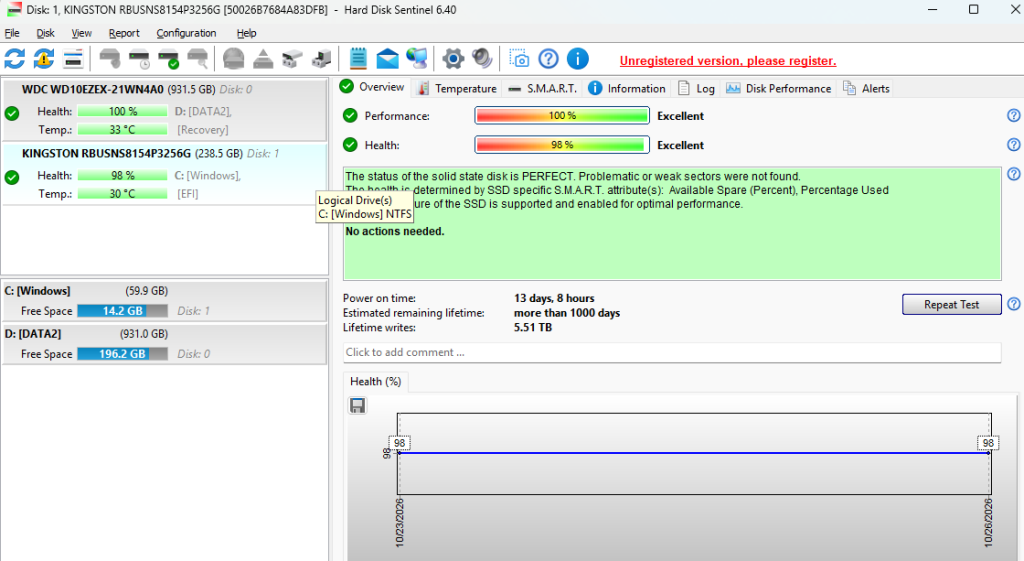Click the eject triangle disk toolbar icon

click(263, 59)
